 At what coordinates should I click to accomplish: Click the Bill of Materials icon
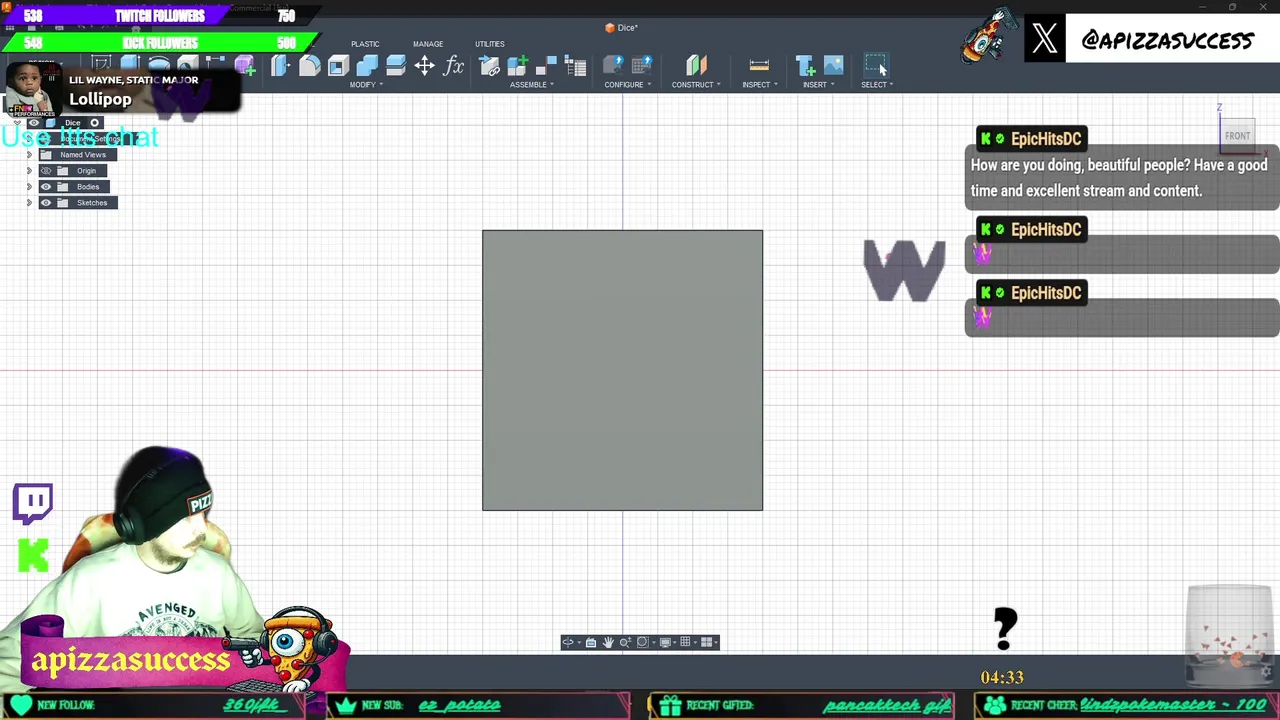pos(575,66)
